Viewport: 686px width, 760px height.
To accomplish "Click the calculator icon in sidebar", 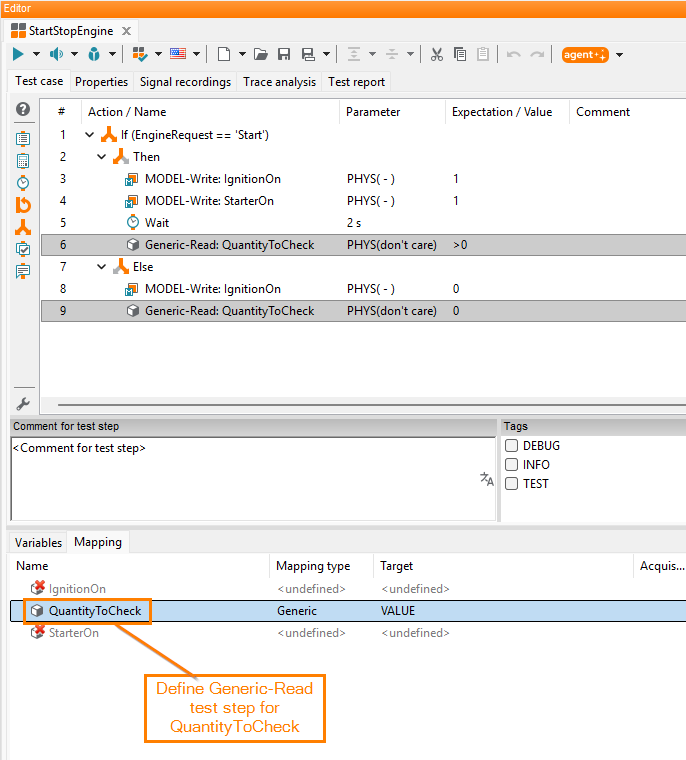I will (23, 161).
